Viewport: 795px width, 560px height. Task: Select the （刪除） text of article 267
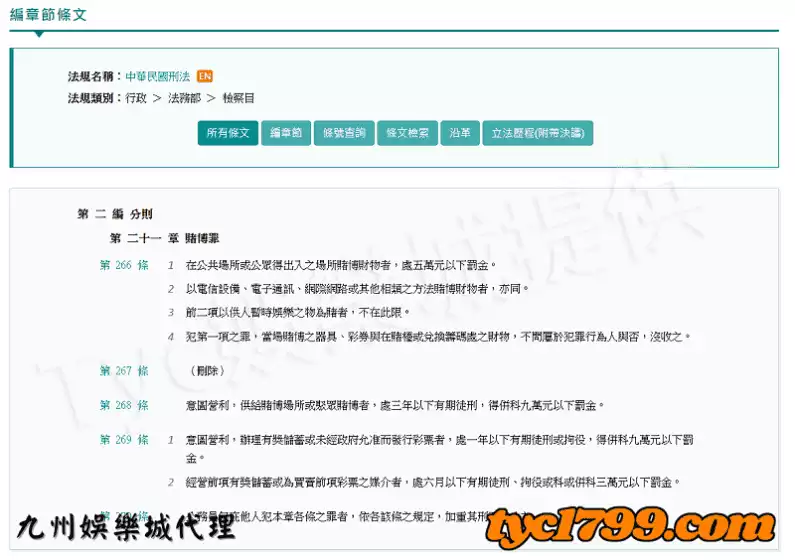(207, 371)
